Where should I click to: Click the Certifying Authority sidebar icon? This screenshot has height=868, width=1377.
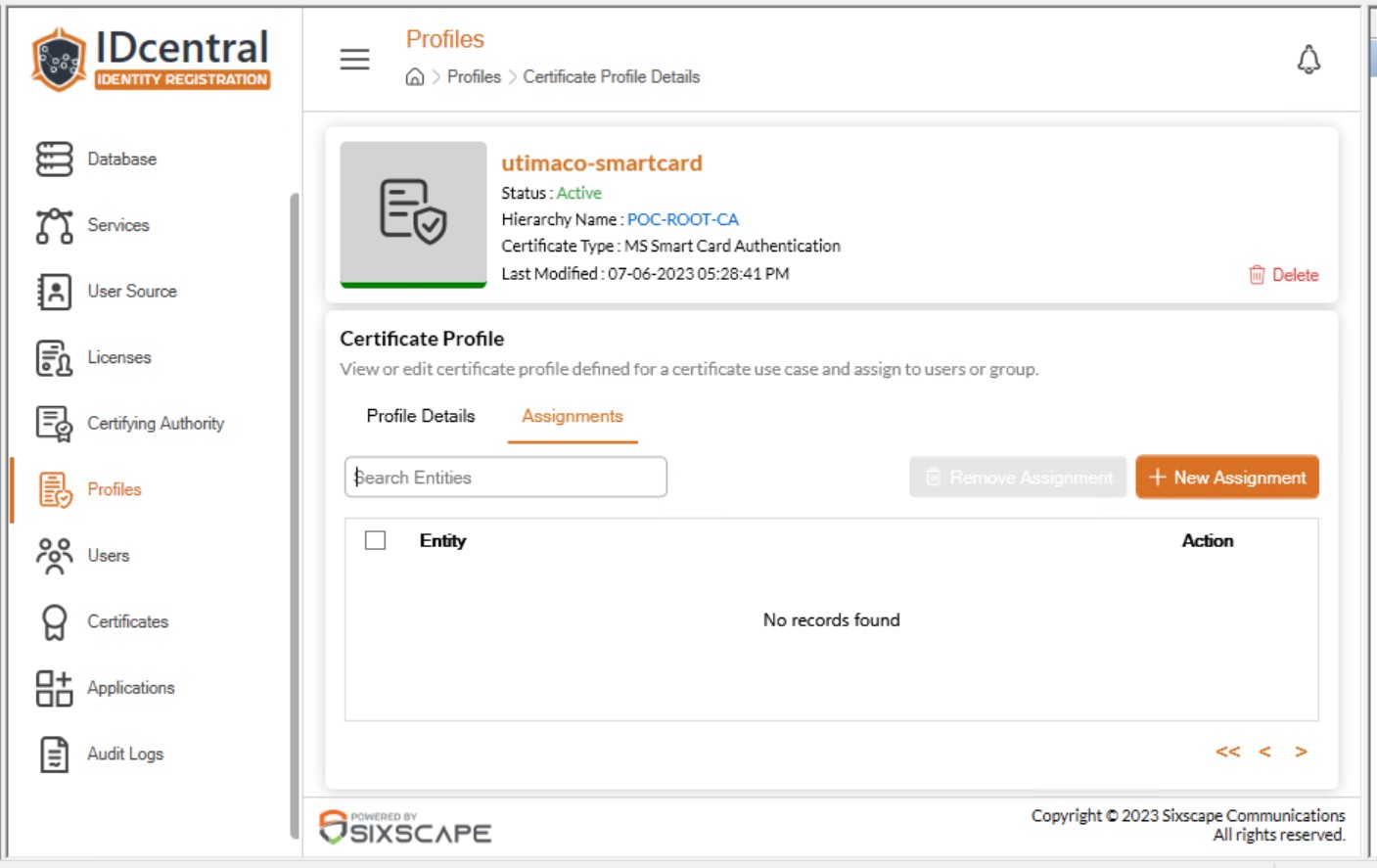point(55,424)
